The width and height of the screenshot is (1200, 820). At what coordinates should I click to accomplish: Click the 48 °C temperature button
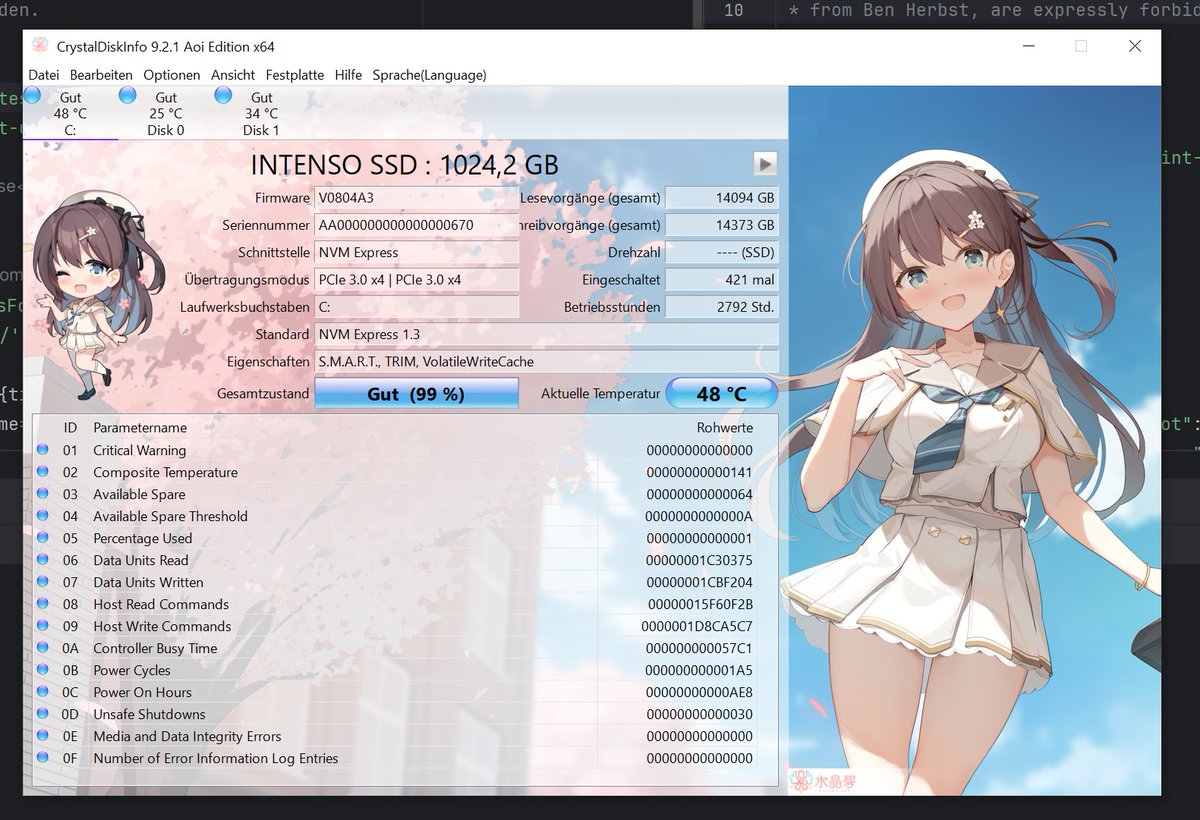click(x=721, y=393)
